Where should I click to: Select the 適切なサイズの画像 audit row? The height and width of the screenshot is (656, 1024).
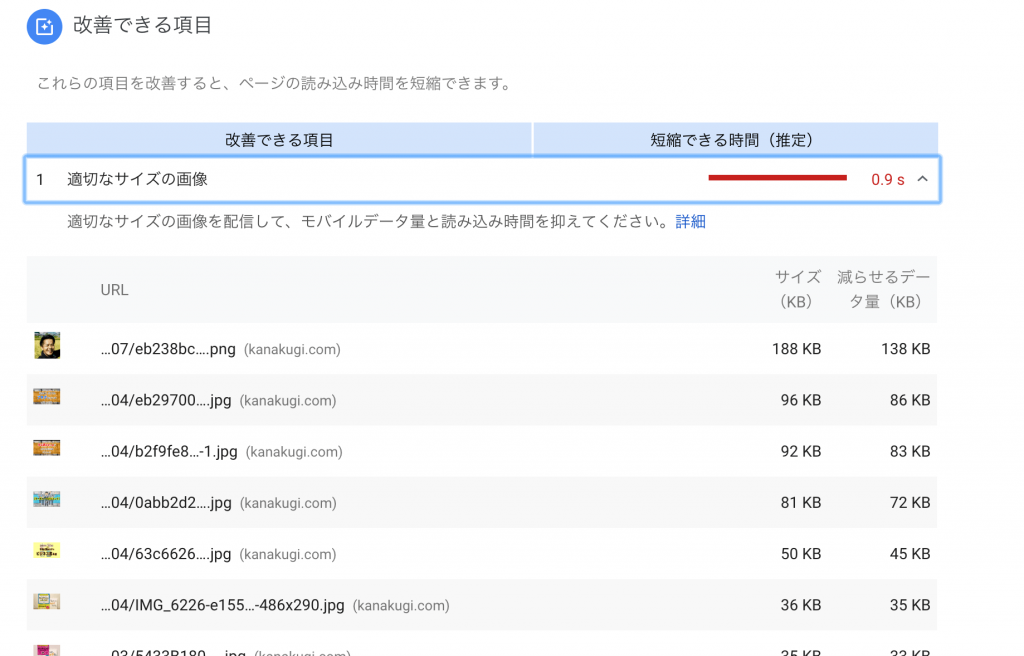482,179
